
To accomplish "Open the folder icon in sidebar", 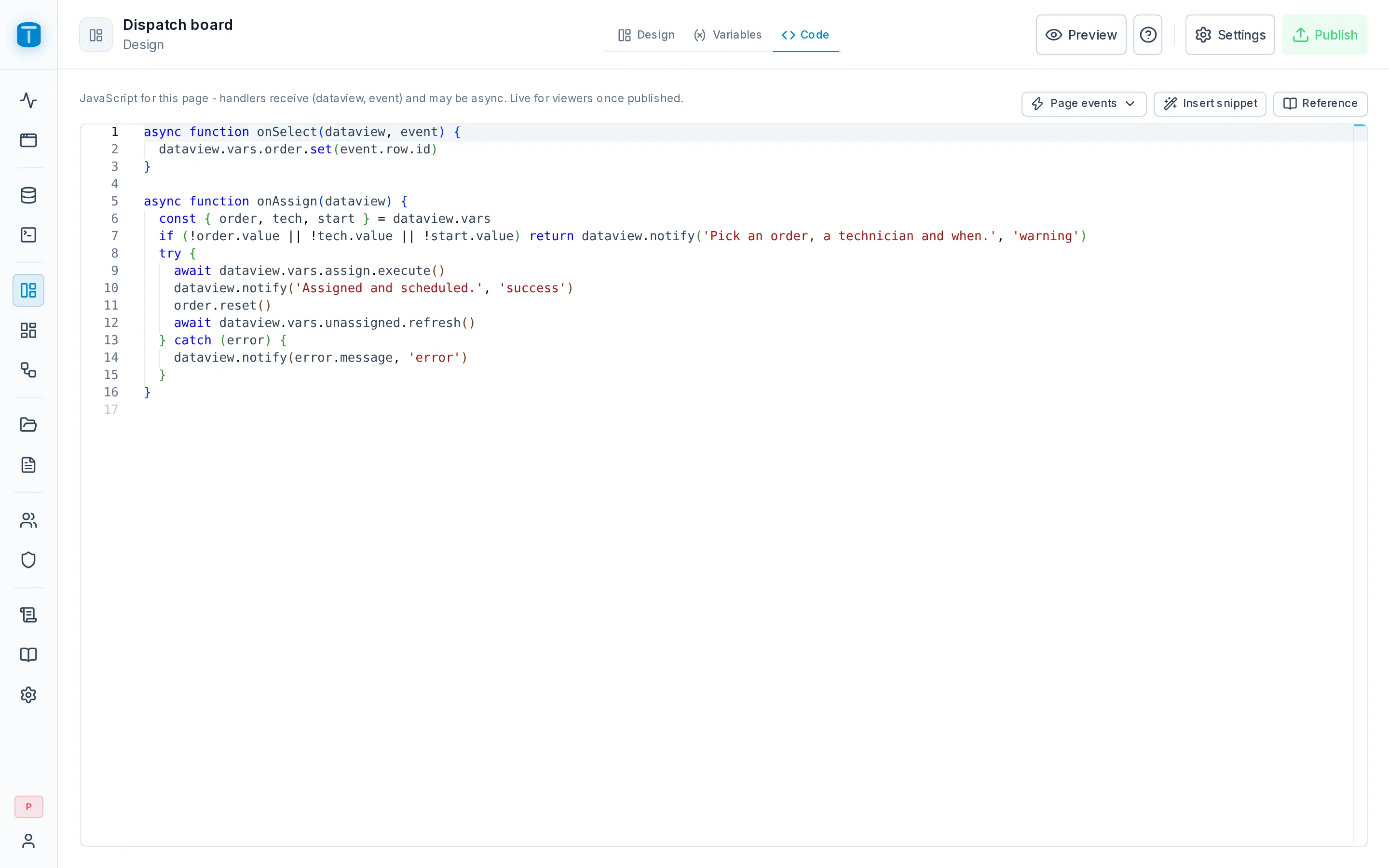I will click(29, 425).
